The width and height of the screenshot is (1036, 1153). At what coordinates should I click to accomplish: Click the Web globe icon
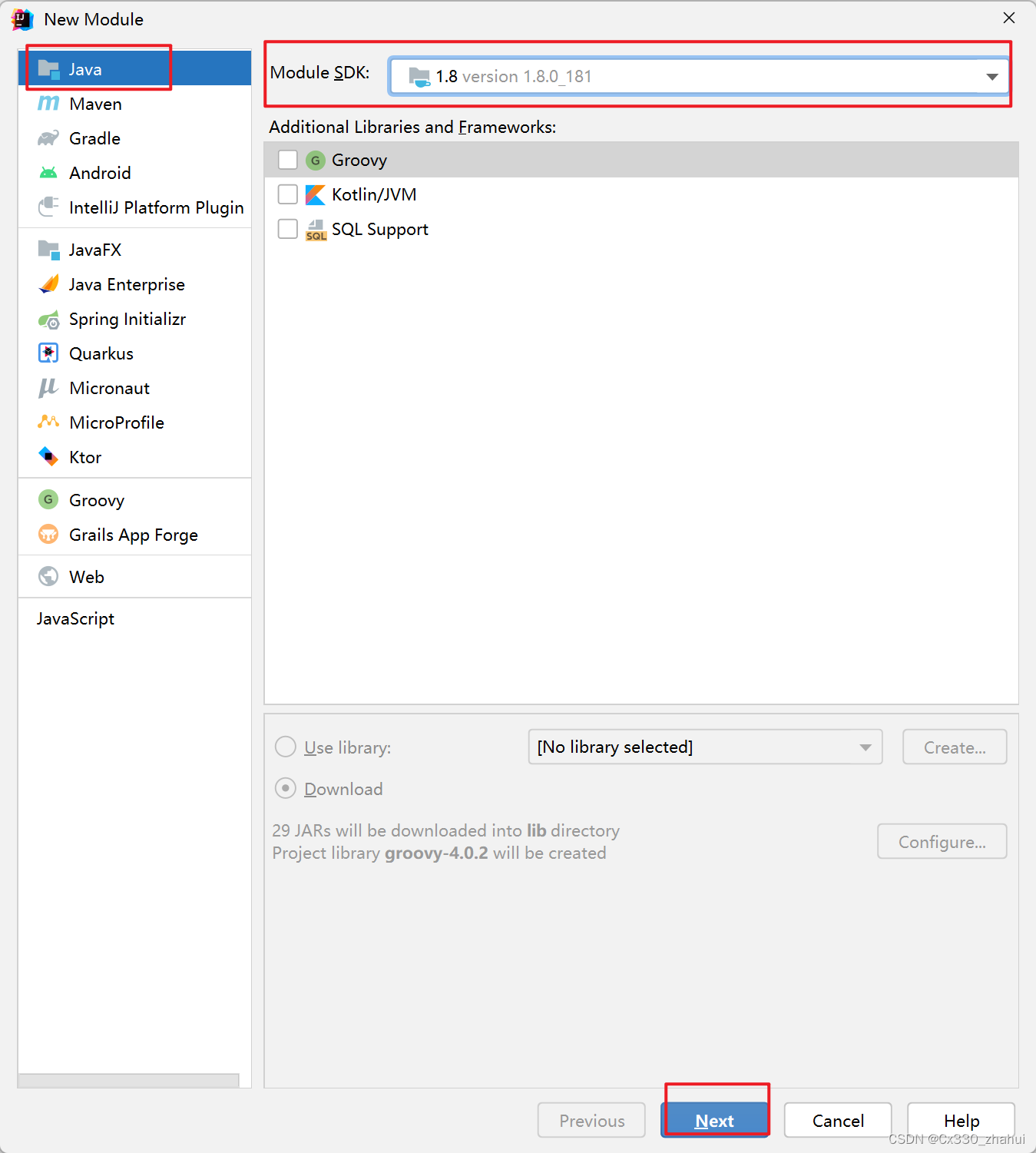point(48,576)
